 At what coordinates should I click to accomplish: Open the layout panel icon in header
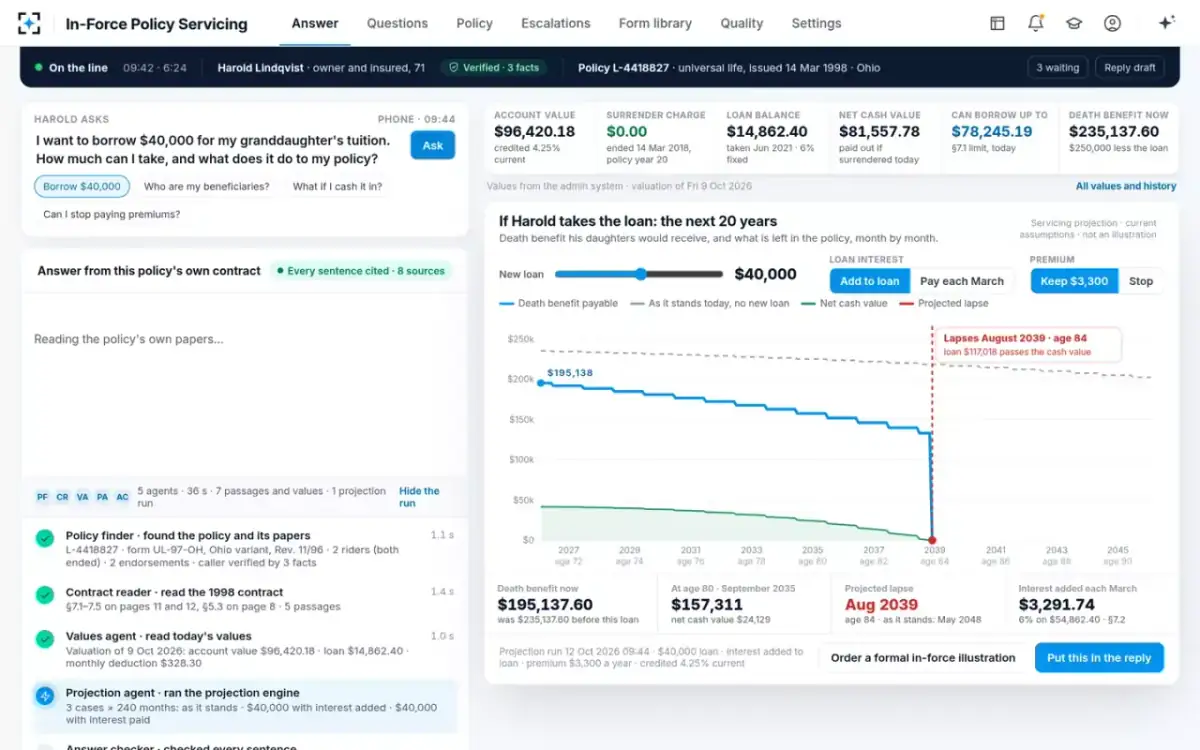click(x=997, y=23)
